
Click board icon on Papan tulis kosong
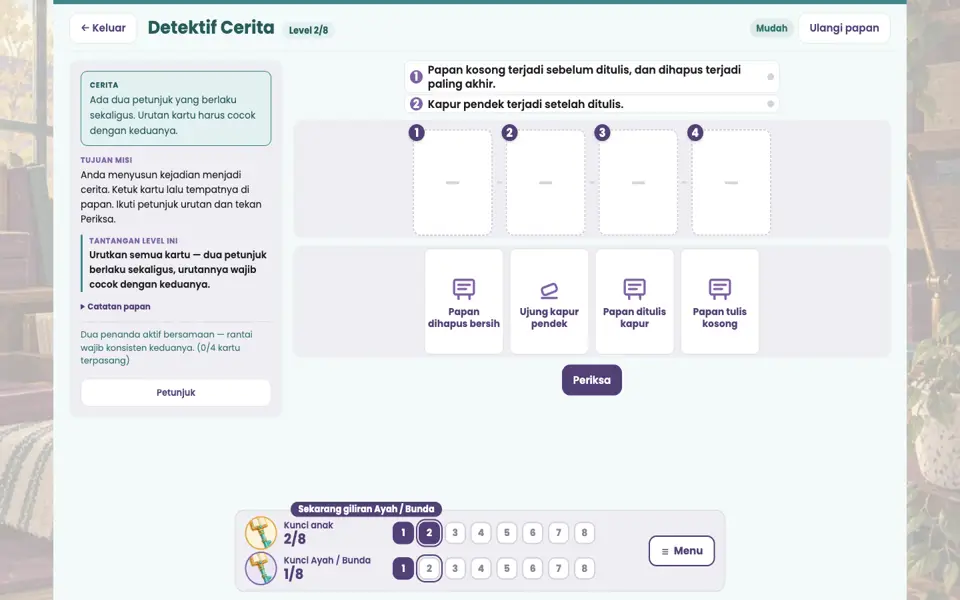click(x=719, y=288)
